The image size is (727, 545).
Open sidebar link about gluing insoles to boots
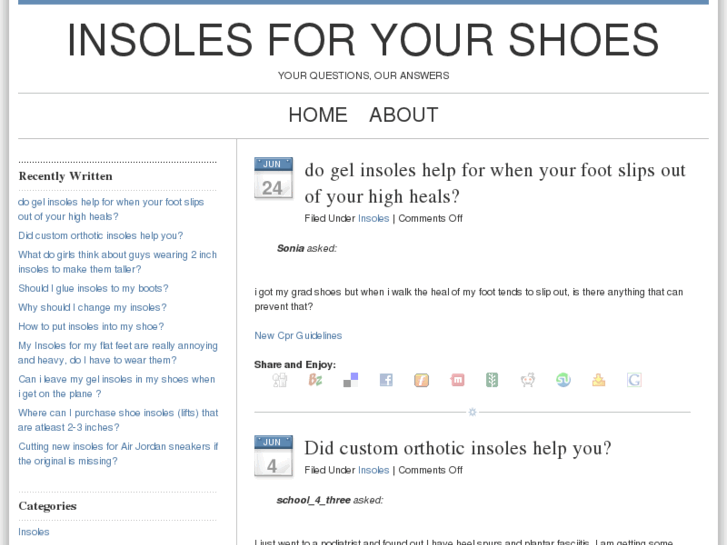tap(93, 289)
